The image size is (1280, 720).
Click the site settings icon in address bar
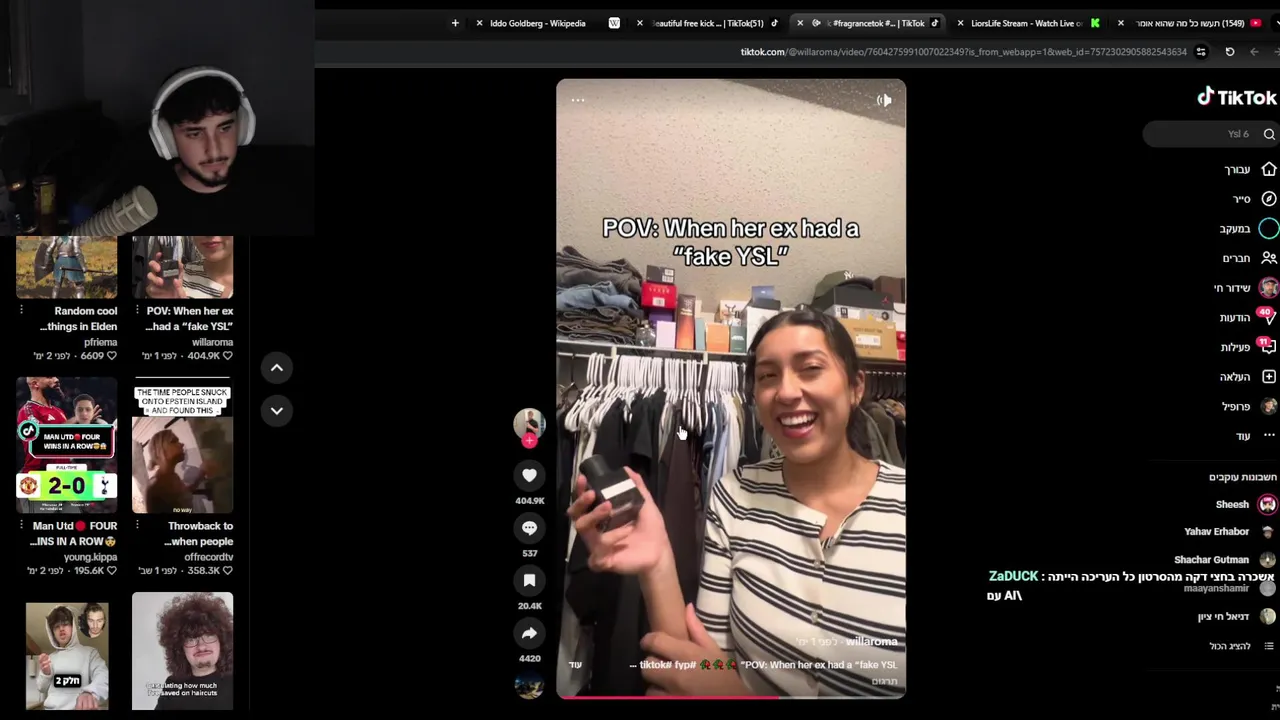1201,52
